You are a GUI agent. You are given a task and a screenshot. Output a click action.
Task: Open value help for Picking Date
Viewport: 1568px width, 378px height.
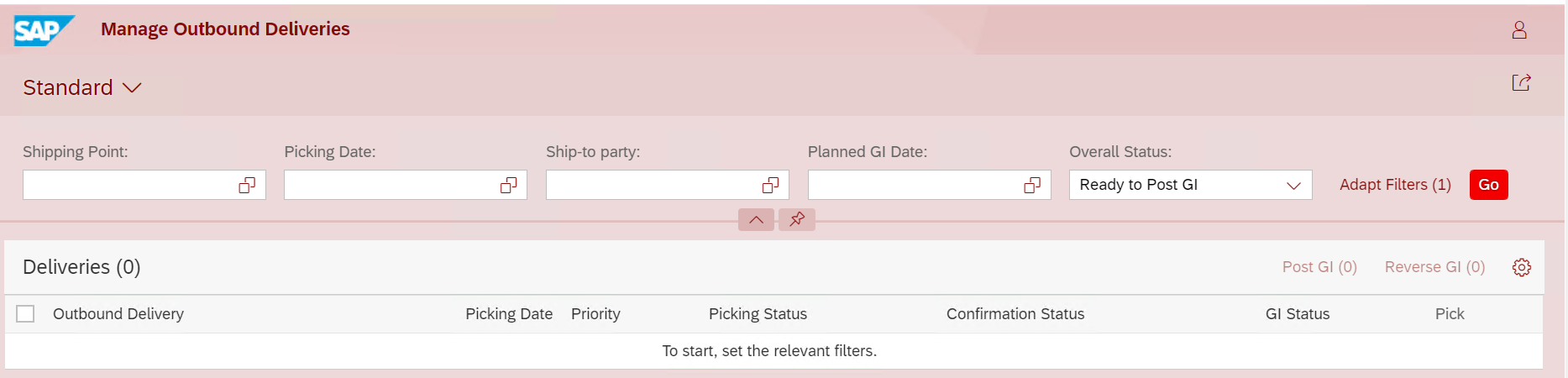click(x=508, y=185)
